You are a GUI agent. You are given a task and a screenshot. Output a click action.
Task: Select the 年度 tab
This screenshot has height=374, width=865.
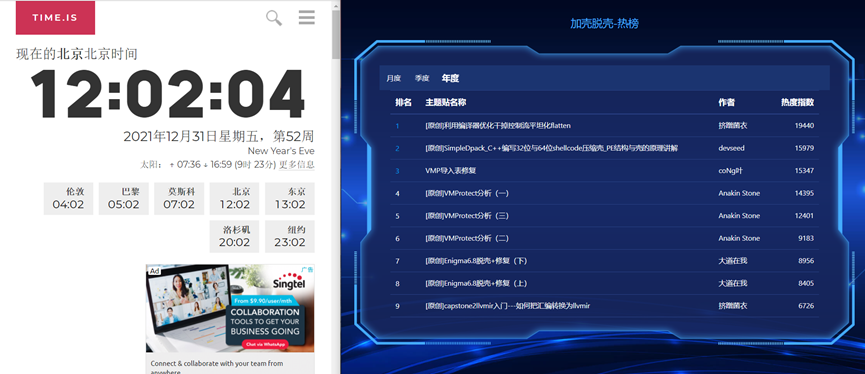(450, 78)
